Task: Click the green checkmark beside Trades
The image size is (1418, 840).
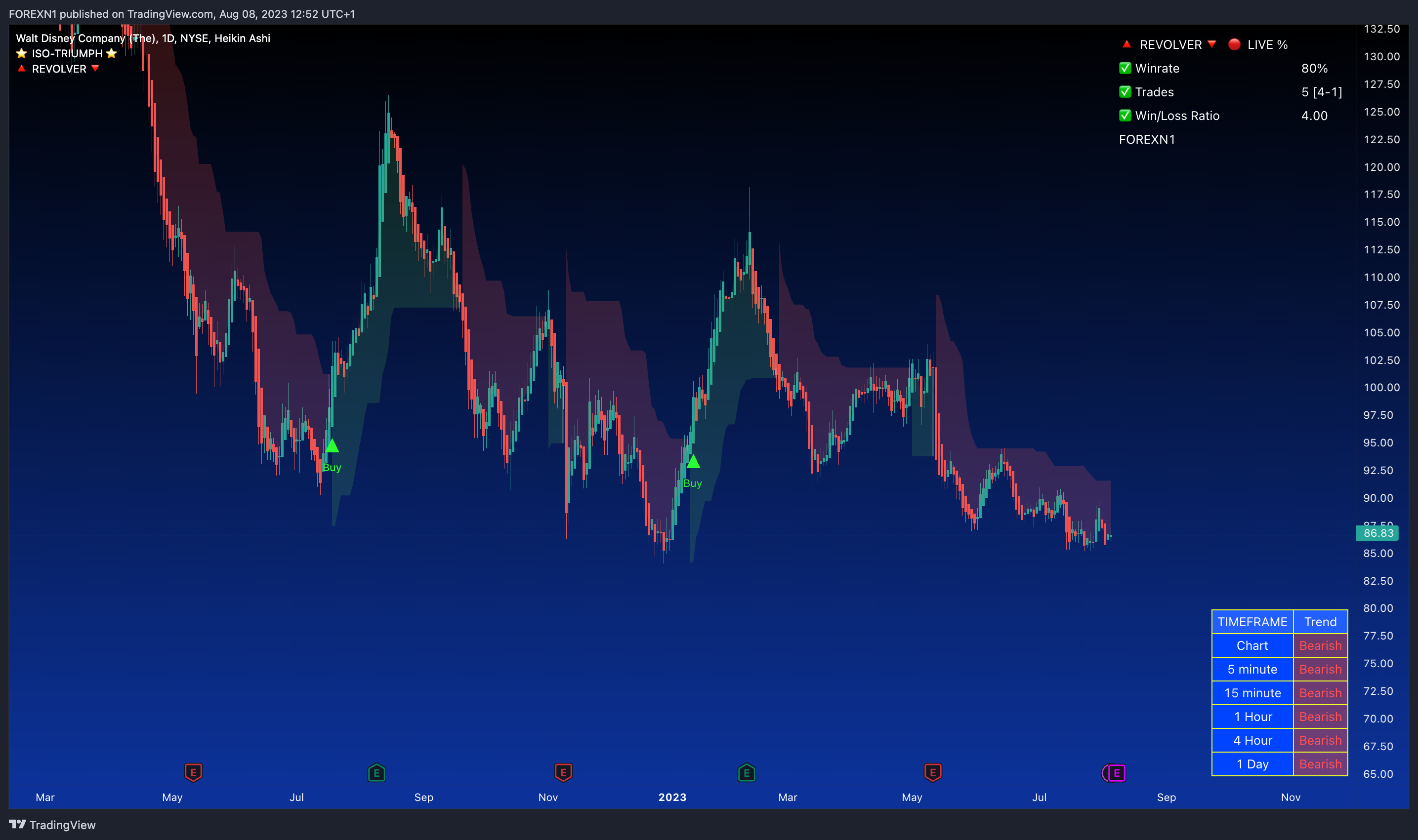Action: (x=1125, y=92)
